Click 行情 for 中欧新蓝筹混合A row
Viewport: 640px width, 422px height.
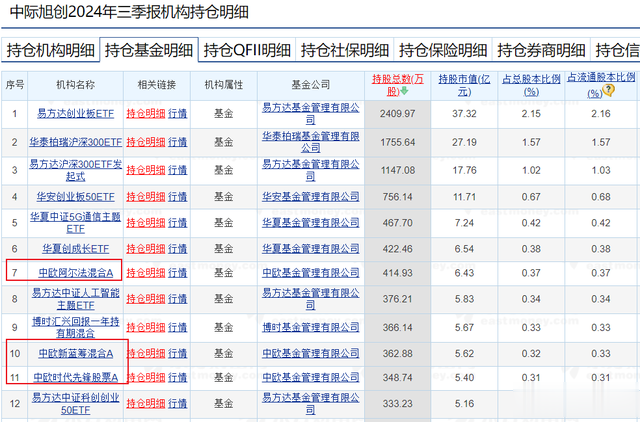coord(178,353)
